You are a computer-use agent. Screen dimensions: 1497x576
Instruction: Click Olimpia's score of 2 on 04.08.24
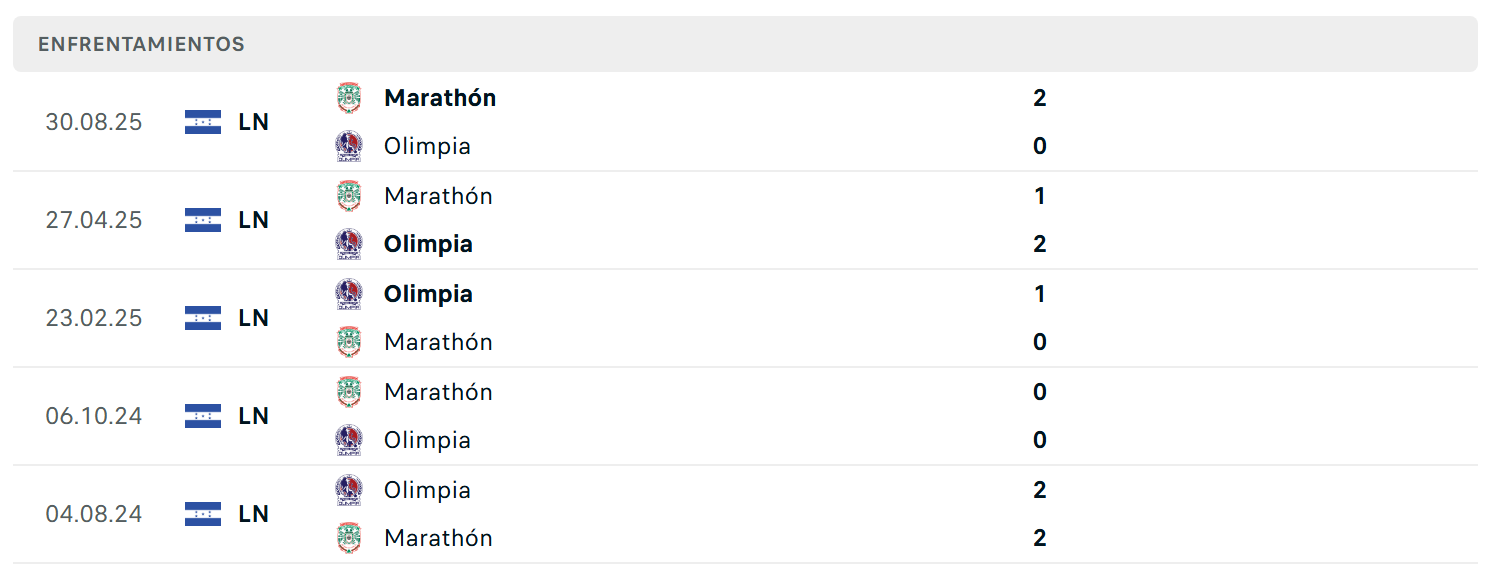[x=1040, y=490]
